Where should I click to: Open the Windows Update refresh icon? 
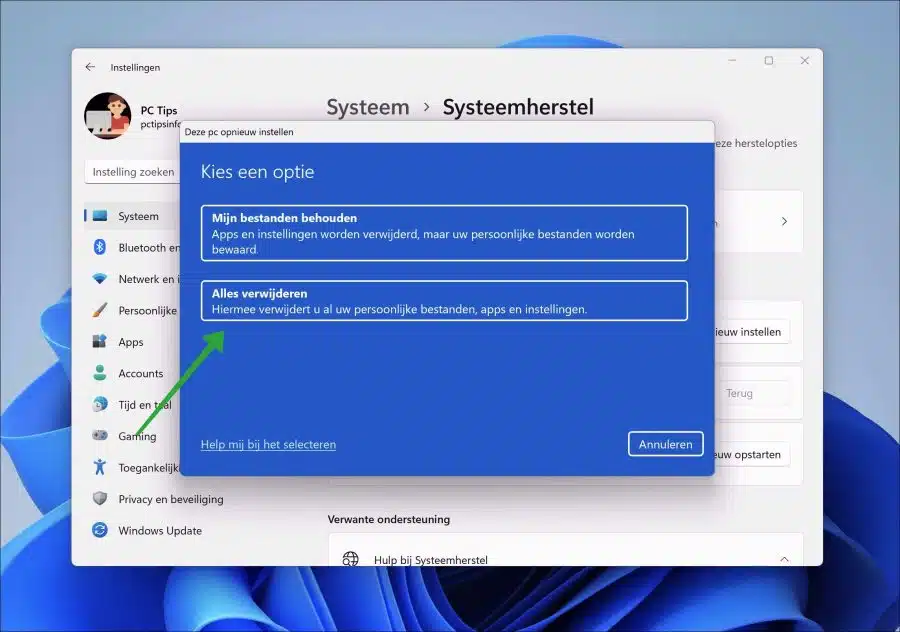(x=100, y=530)
